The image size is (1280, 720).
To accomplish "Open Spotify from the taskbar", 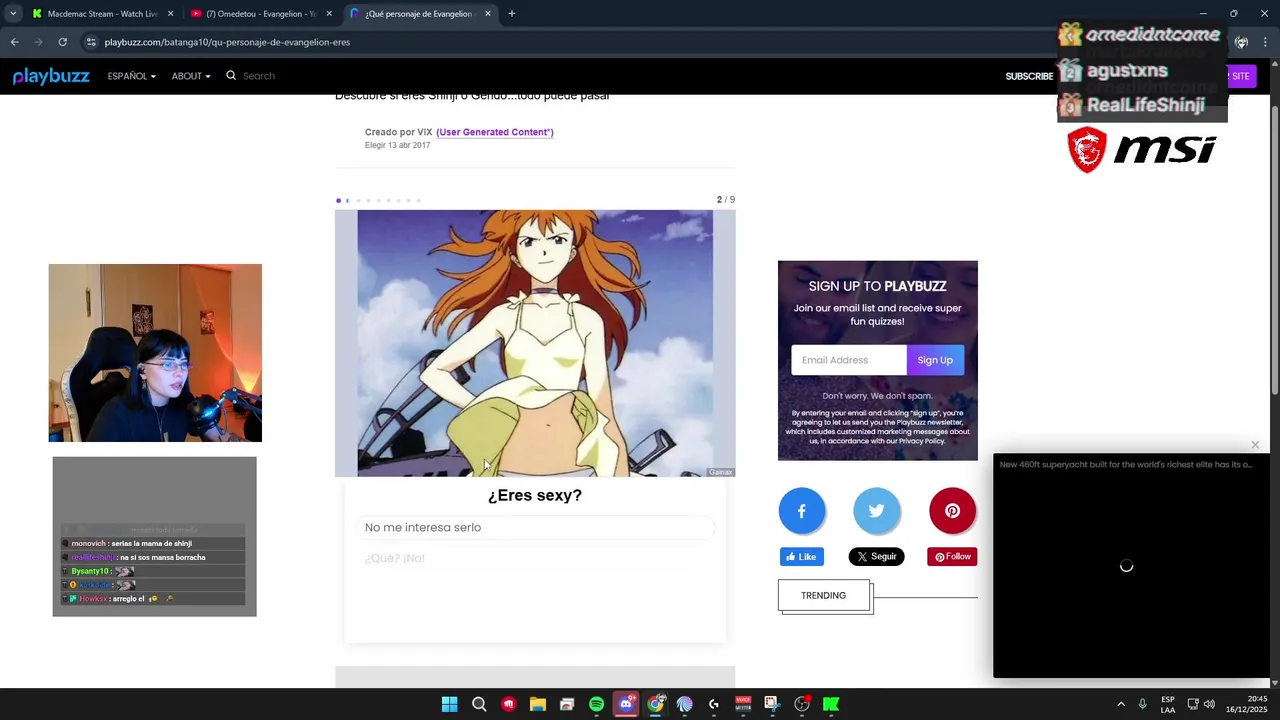I will pos(596,704).
